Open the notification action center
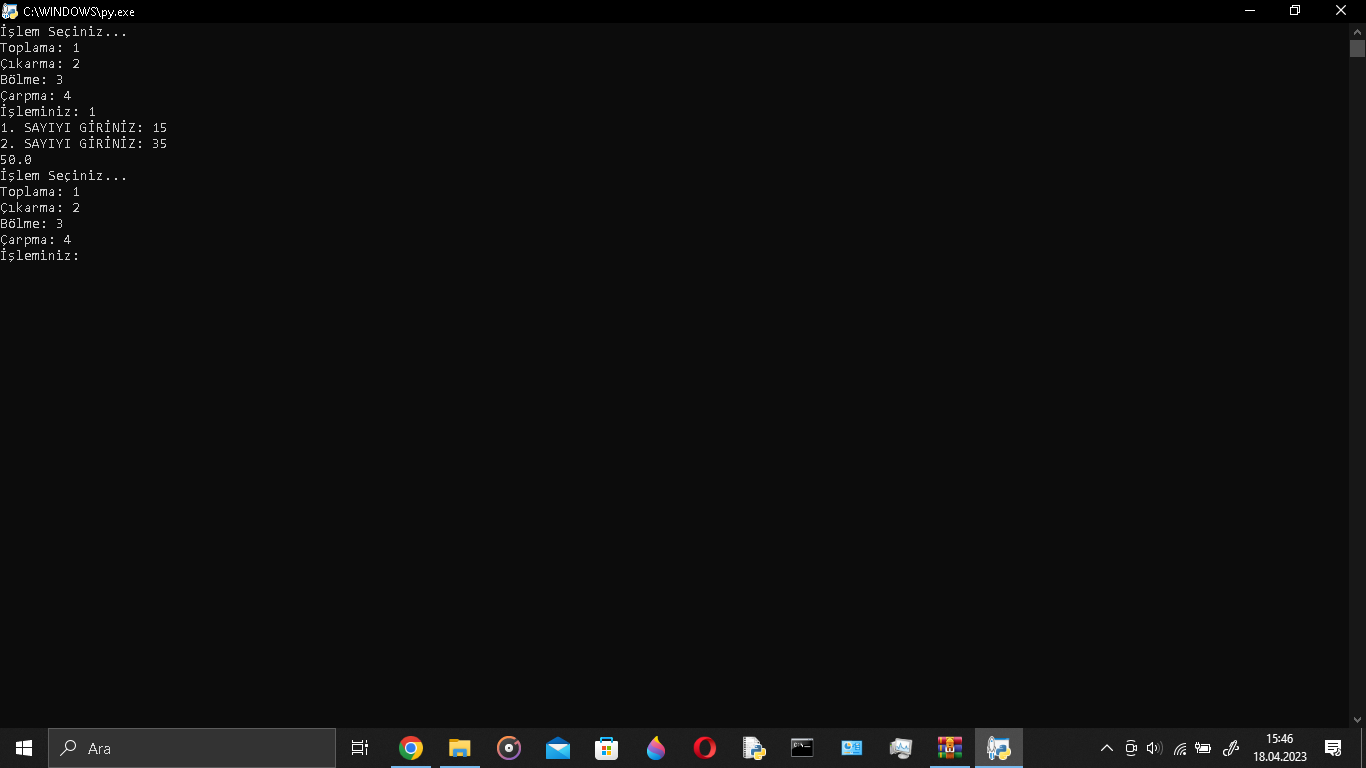This screenshot has height=768, width=1366. click(1332, 748)
